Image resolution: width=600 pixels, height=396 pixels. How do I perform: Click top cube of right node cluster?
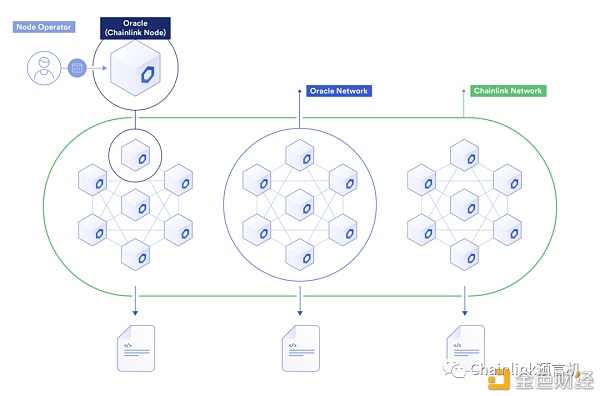464,155
